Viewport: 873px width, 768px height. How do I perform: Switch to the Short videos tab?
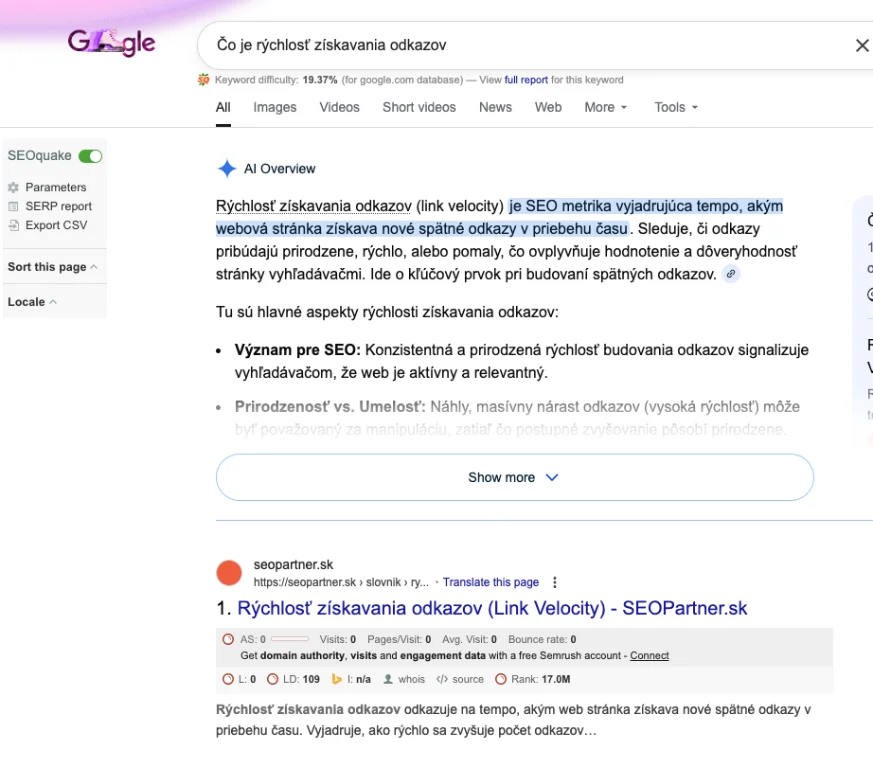[x=418, y=107]
